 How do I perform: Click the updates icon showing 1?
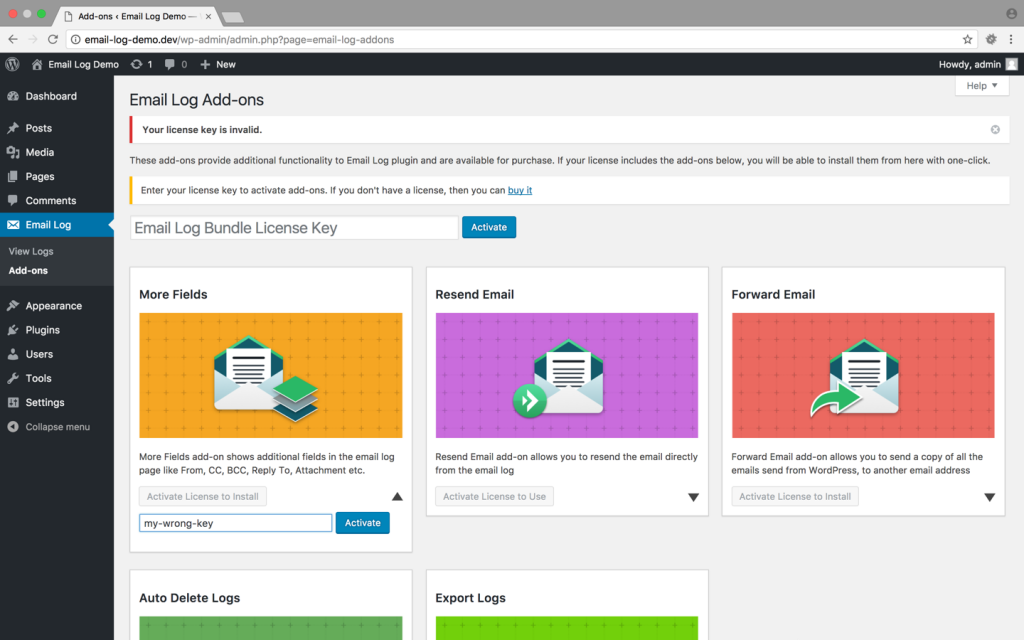click(x=141, y=64)
